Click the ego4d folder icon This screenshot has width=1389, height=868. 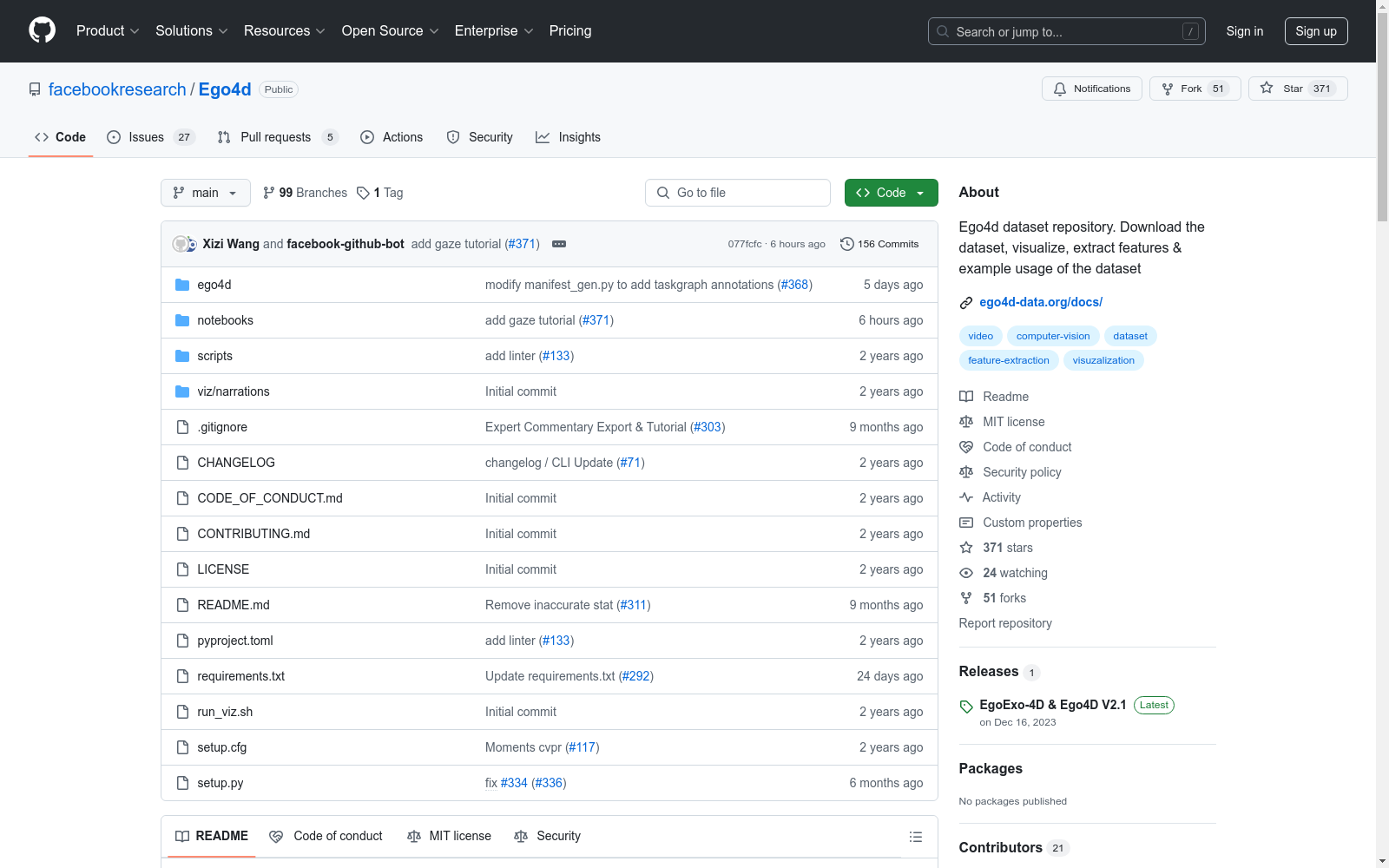coord(182,285)
